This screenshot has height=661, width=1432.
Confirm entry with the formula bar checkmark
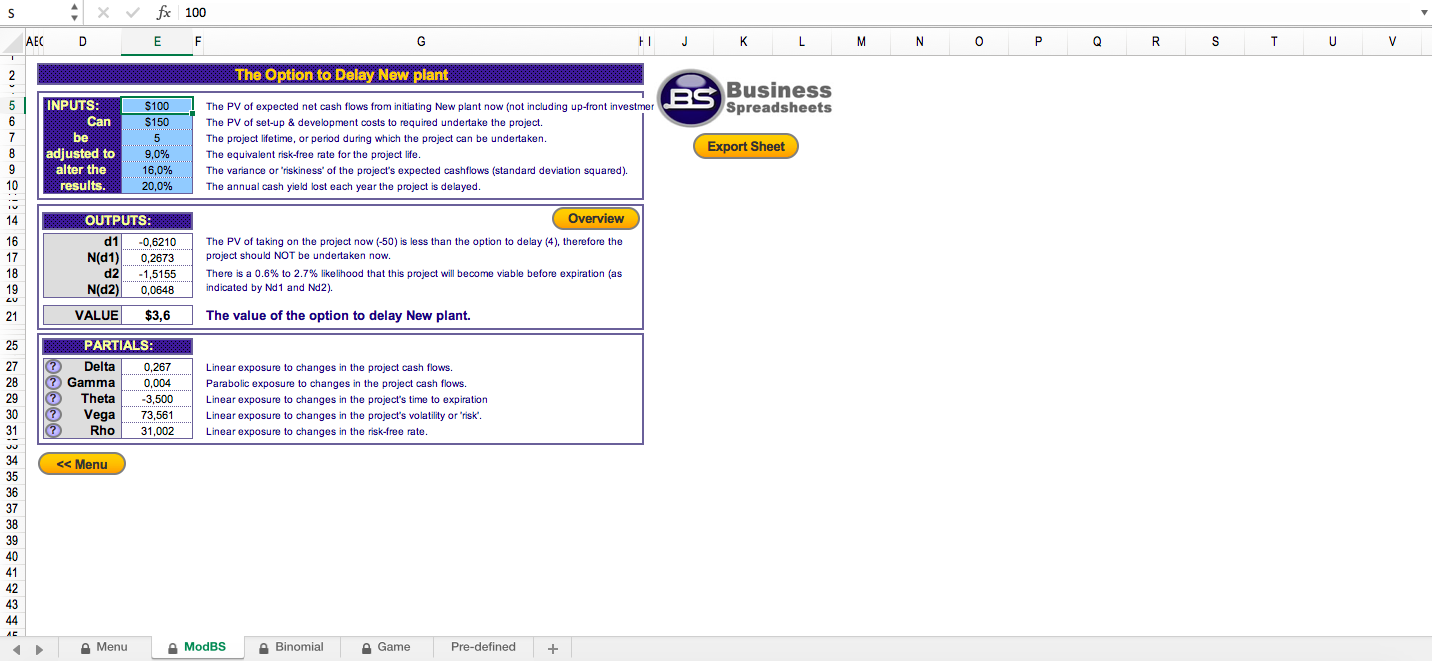tap(133, 12)
